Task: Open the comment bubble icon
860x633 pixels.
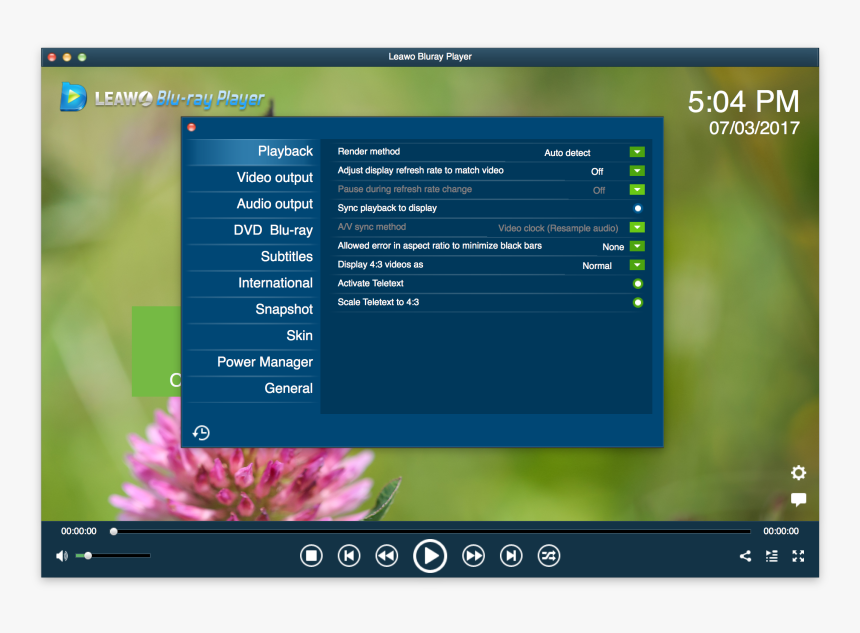Action: (798, 499)
